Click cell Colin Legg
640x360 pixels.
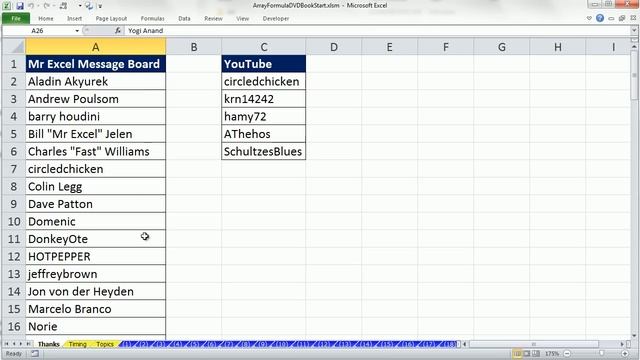point(96,187)
